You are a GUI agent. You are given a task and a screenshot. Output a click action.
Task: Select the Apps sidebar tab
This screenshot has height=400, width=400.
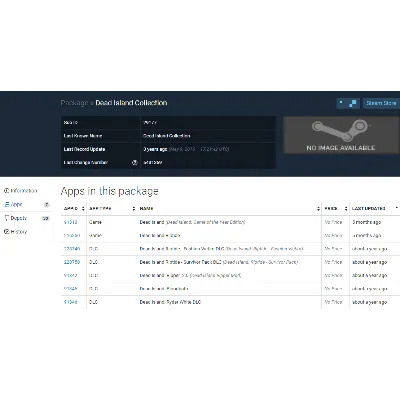(x=27, y=204)
